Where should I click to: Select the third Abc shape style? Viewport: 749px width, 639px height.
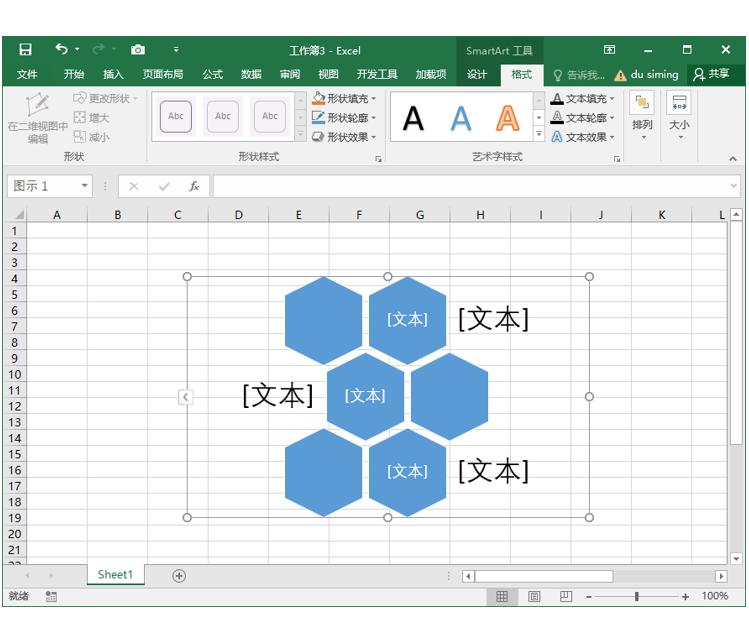point(269,116)
